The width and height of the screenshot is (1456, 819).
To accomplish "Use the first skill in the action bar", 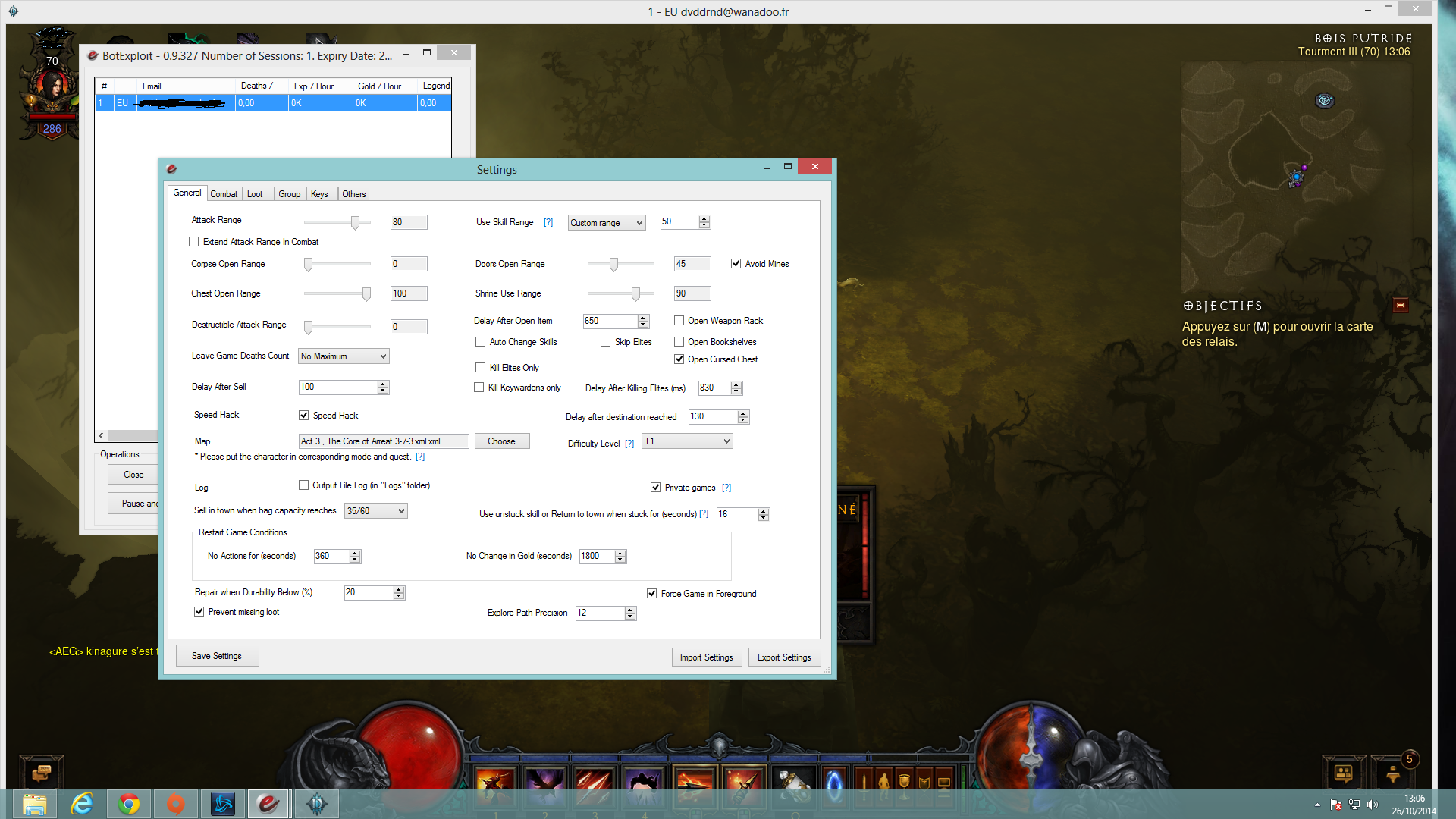I will pos(495,786).
